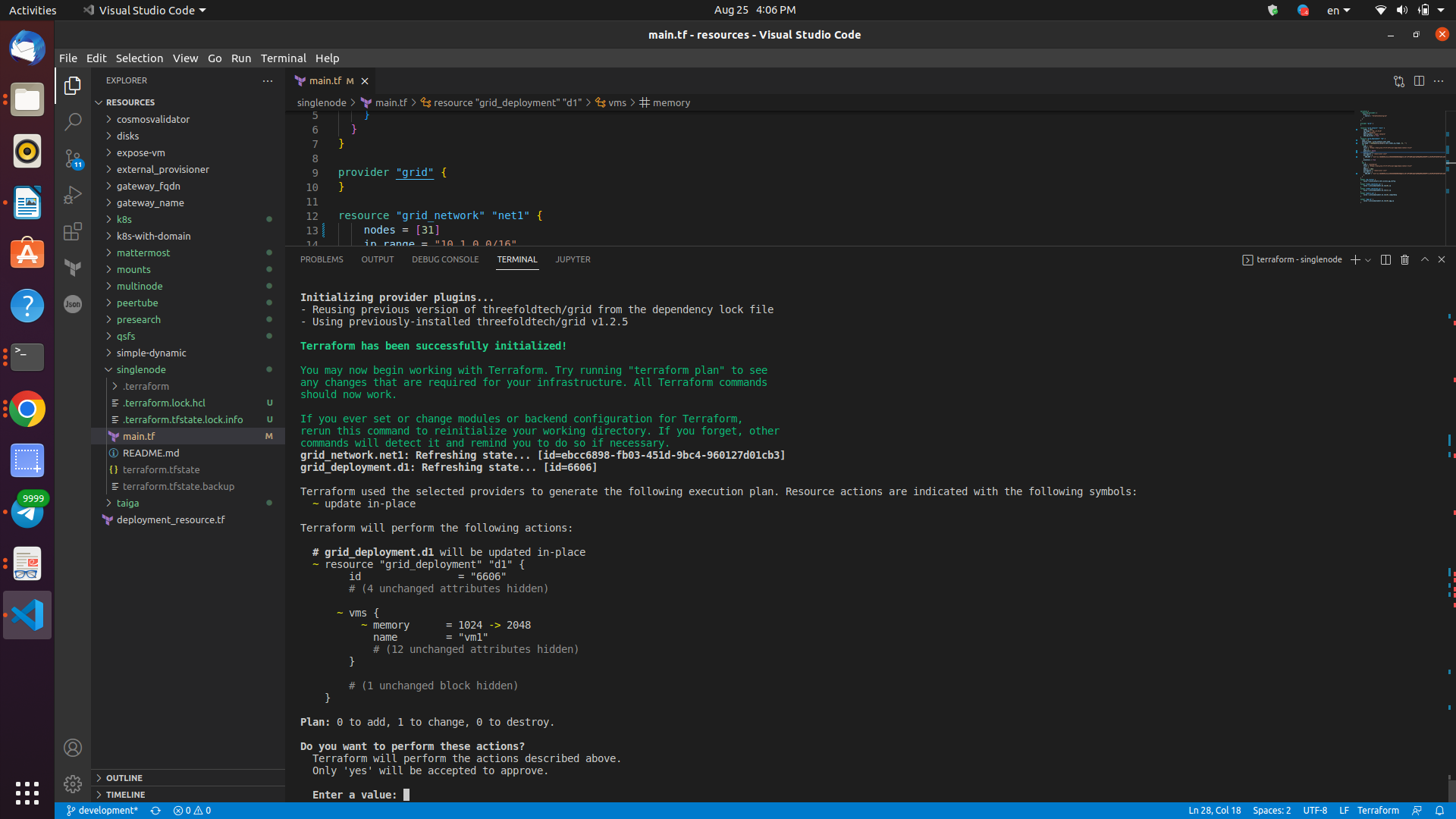Open the Manage gear in the activity bar
This screenshot has height=819, width=1456.
point(73,784)
